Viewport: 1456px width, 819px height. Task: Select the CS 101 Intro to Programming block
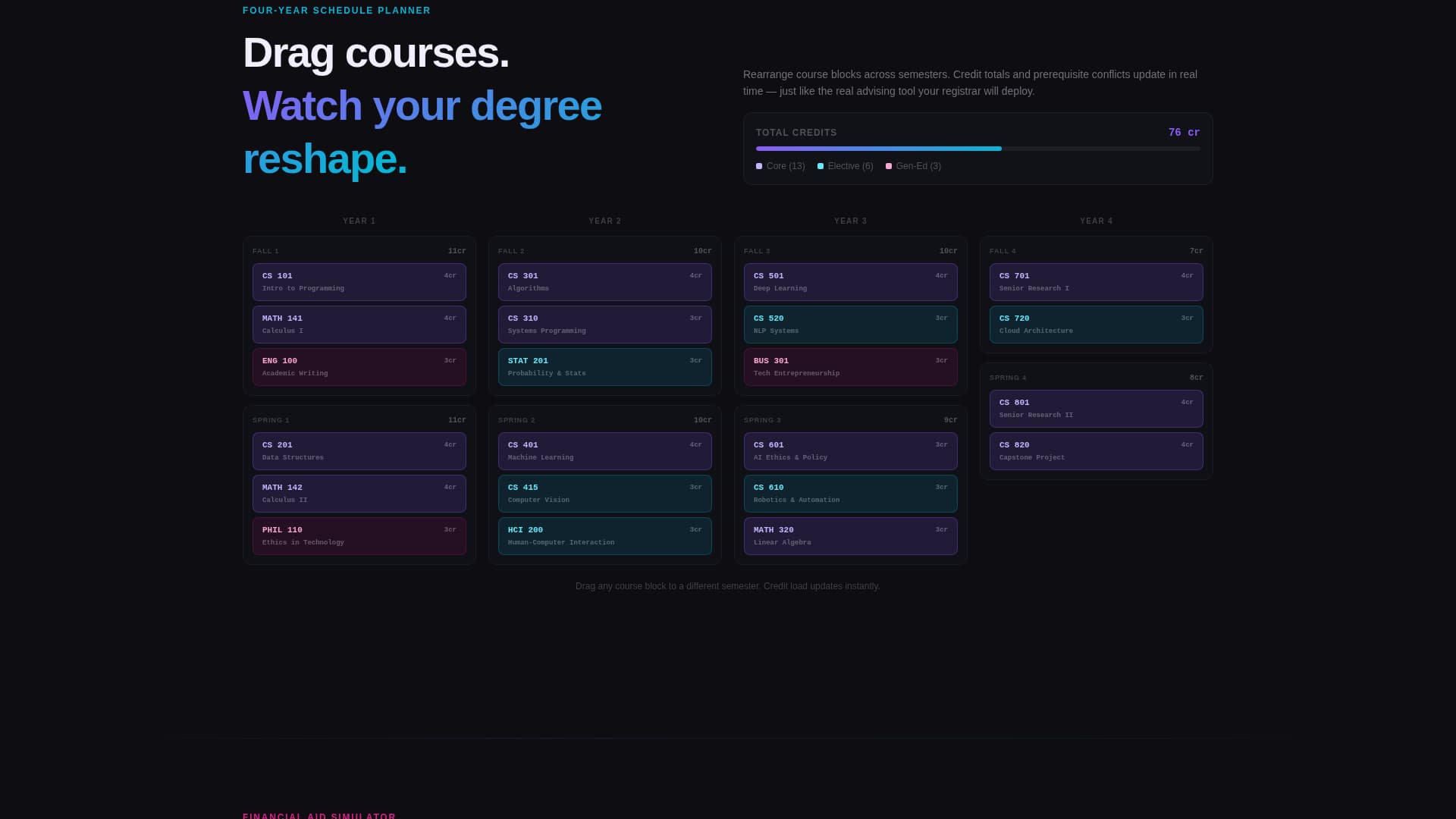(359, 282)
